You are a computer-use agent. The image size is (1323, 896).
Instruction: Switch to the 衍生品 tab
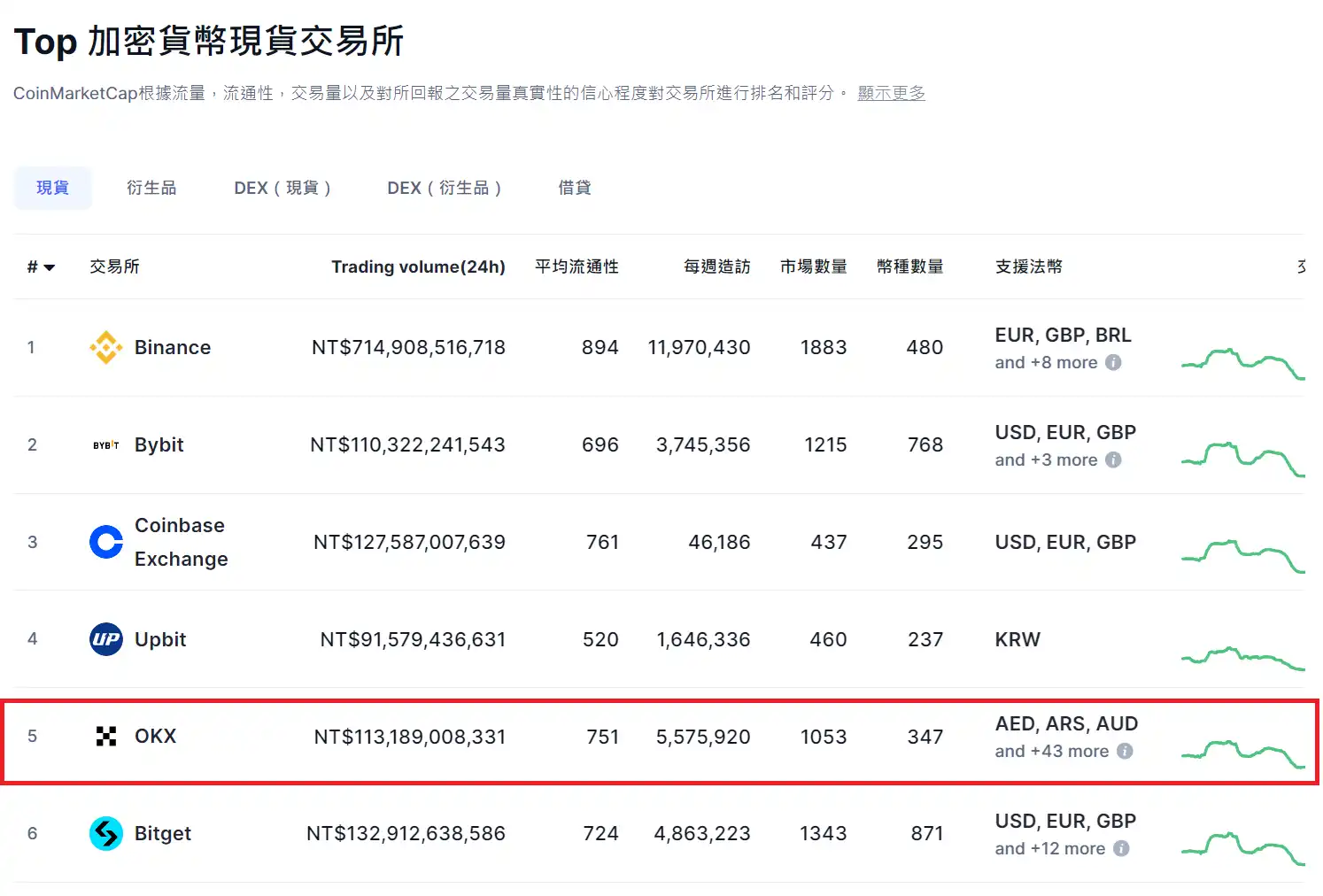pos(151,188)
